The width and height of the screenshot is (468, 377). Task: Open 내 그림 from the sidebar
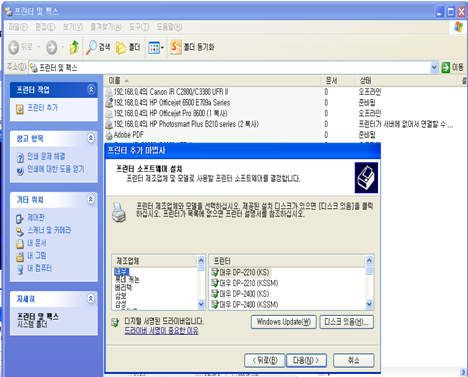(37, 256)
